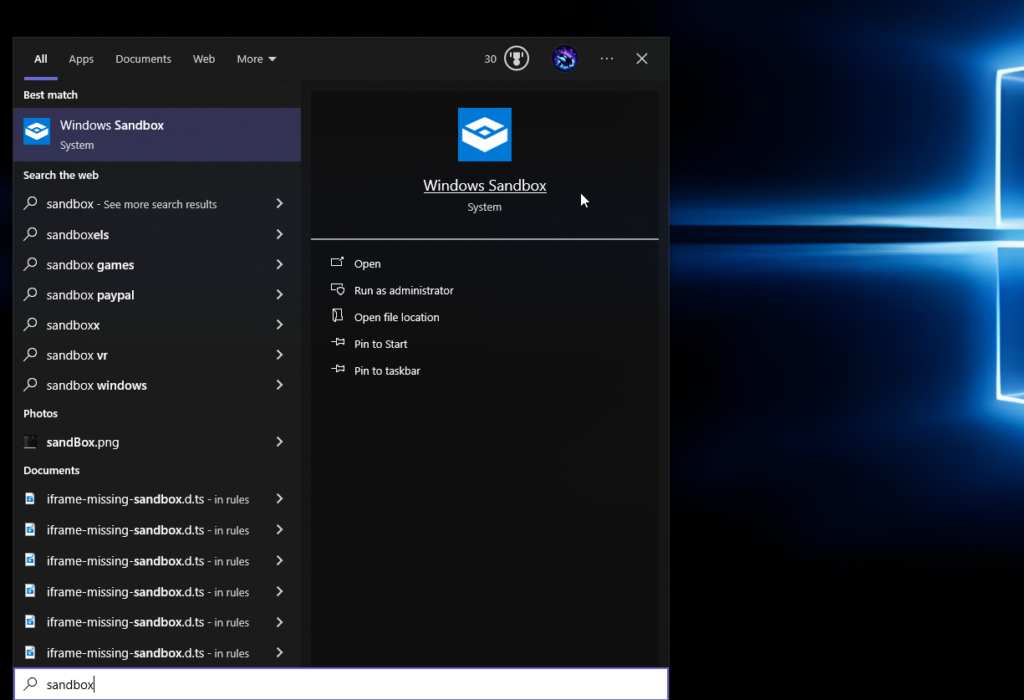Switch to the All tab

40,59
